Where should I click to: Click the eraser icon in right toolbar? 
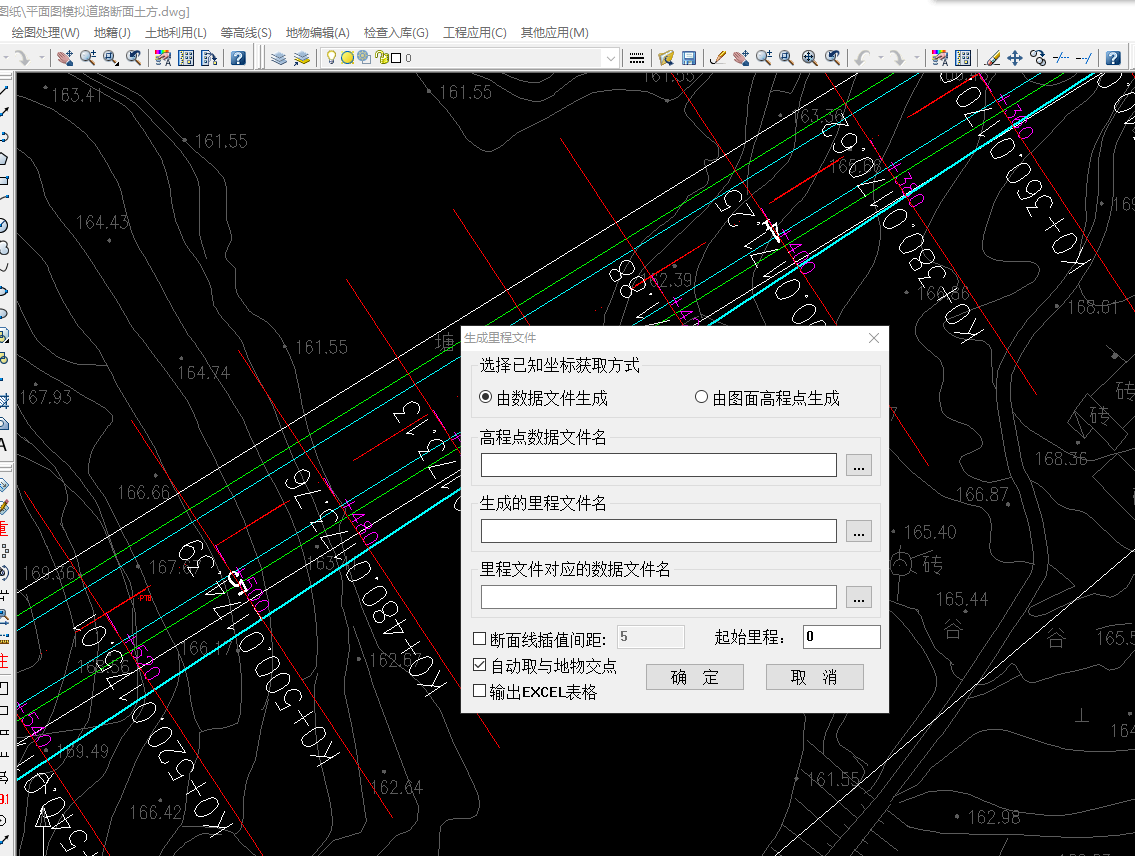[x=992, y=58]
